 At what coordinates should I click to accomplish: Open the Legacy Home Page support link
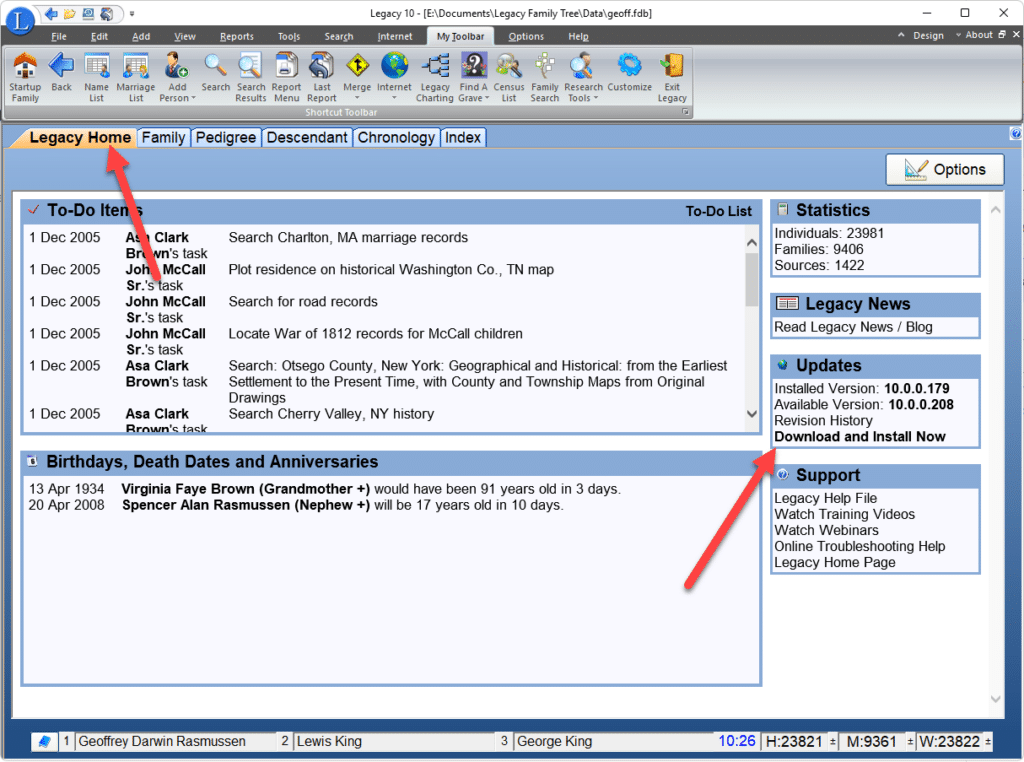click(835, 562)
